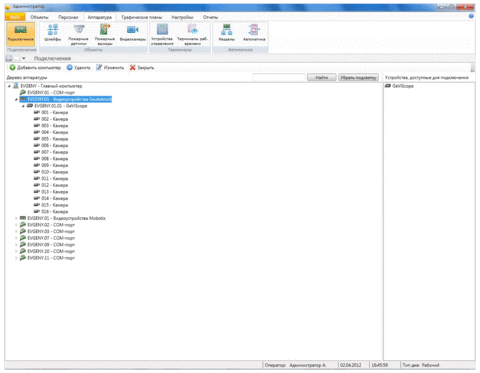Open Разделы in the ribbon

227,33
